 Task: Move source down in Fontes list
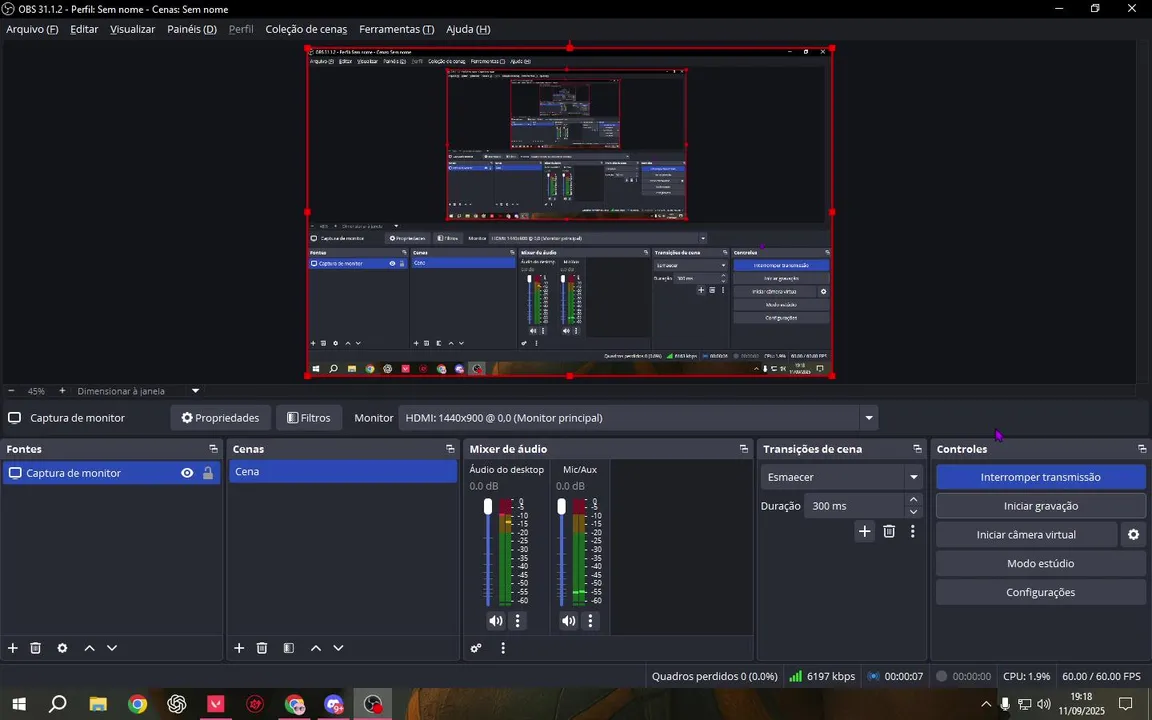(x=112, y=648)
